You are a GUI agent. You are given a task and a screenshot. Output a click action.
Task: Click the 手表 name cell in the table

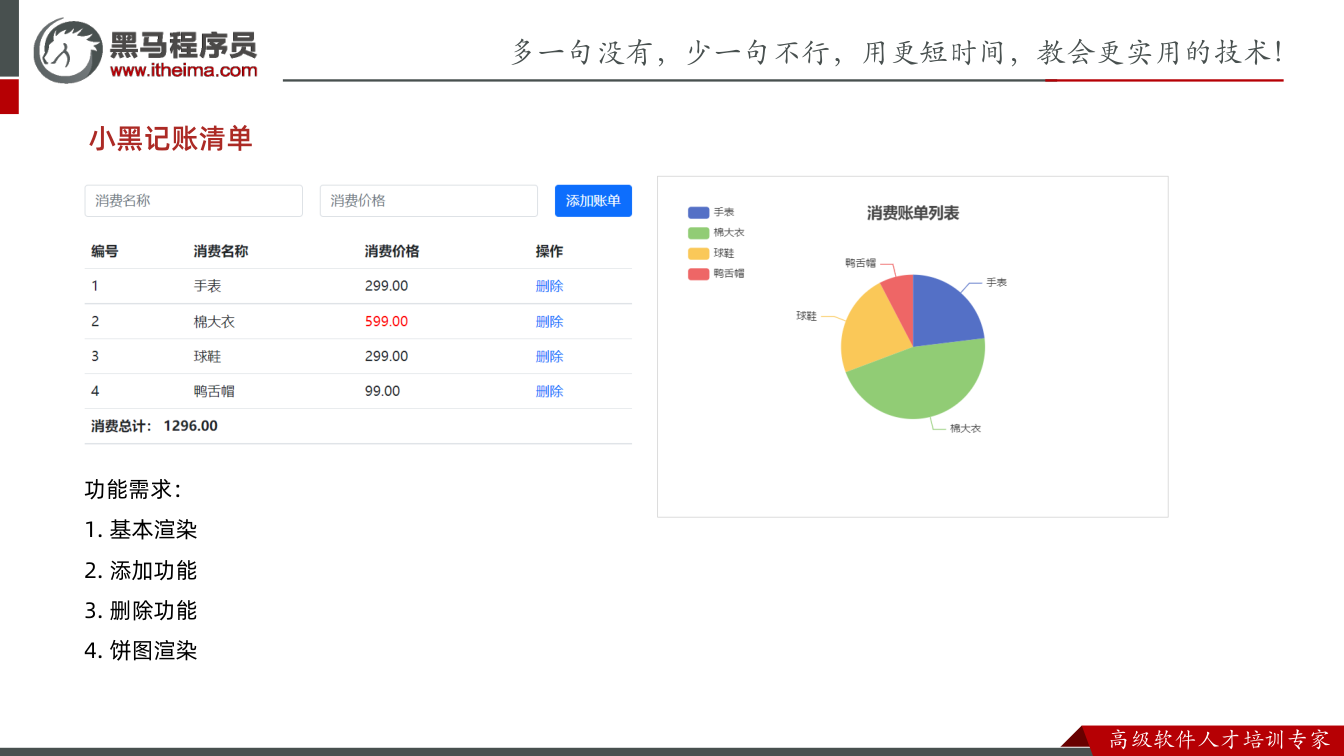pyautogui.click(x=207, y=286)
